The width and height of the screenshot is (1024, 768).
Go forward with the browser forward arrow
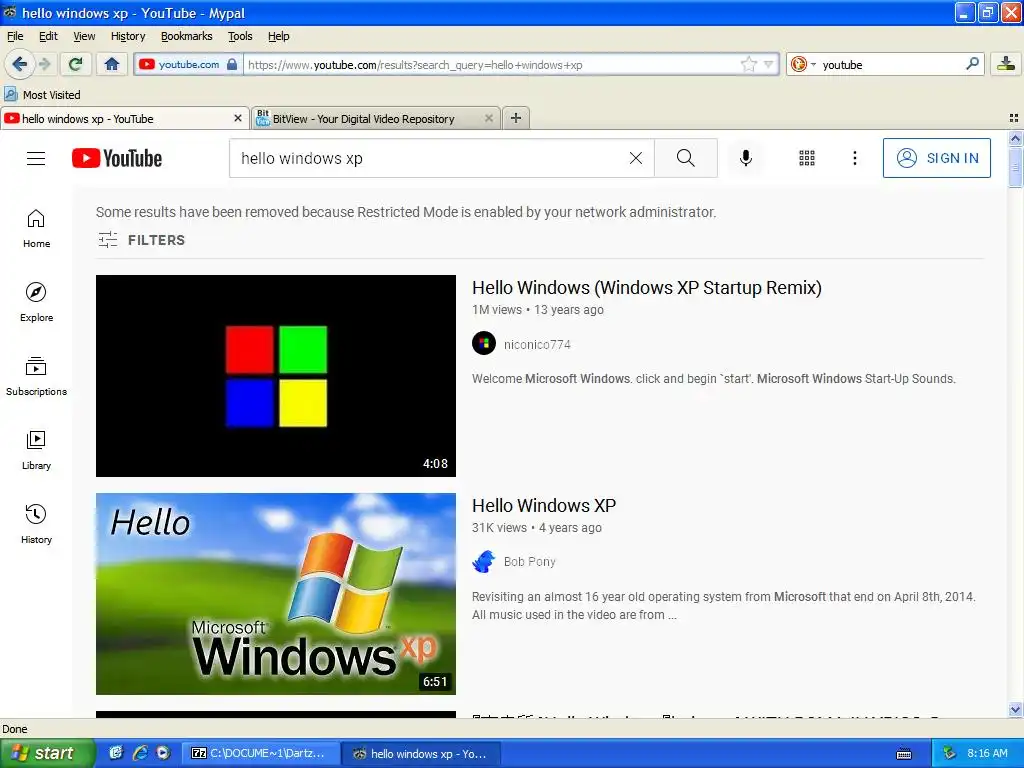tap(44, 64)
